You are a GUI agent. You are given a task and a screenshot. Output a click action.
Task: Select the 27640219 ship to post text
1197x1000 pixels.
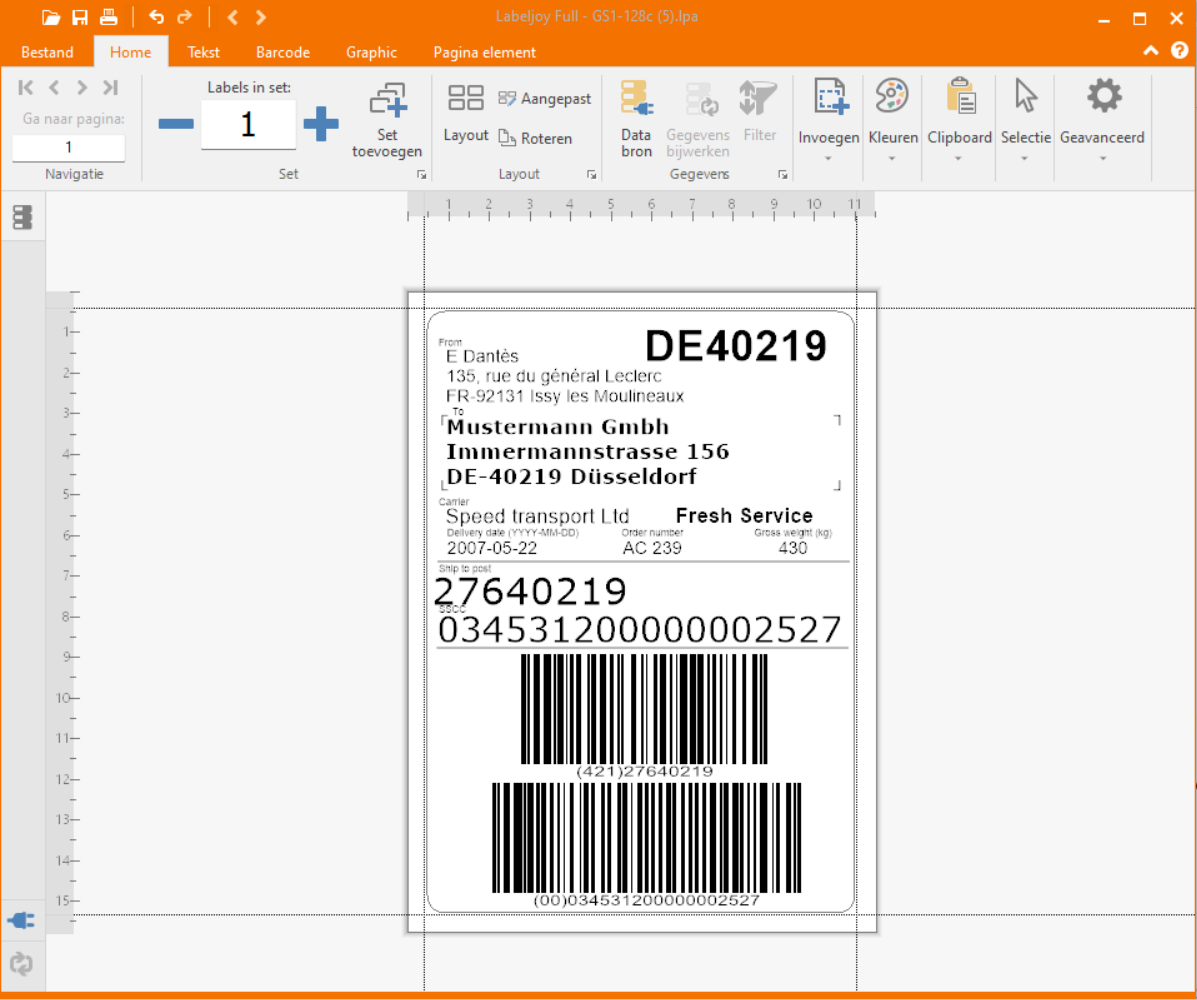(x=530, y=592)
